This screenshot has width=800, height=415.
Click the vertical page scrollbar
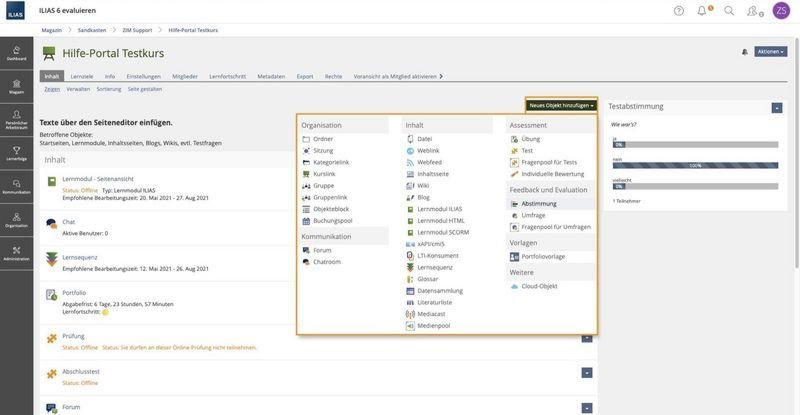click(x=796, y=153)
